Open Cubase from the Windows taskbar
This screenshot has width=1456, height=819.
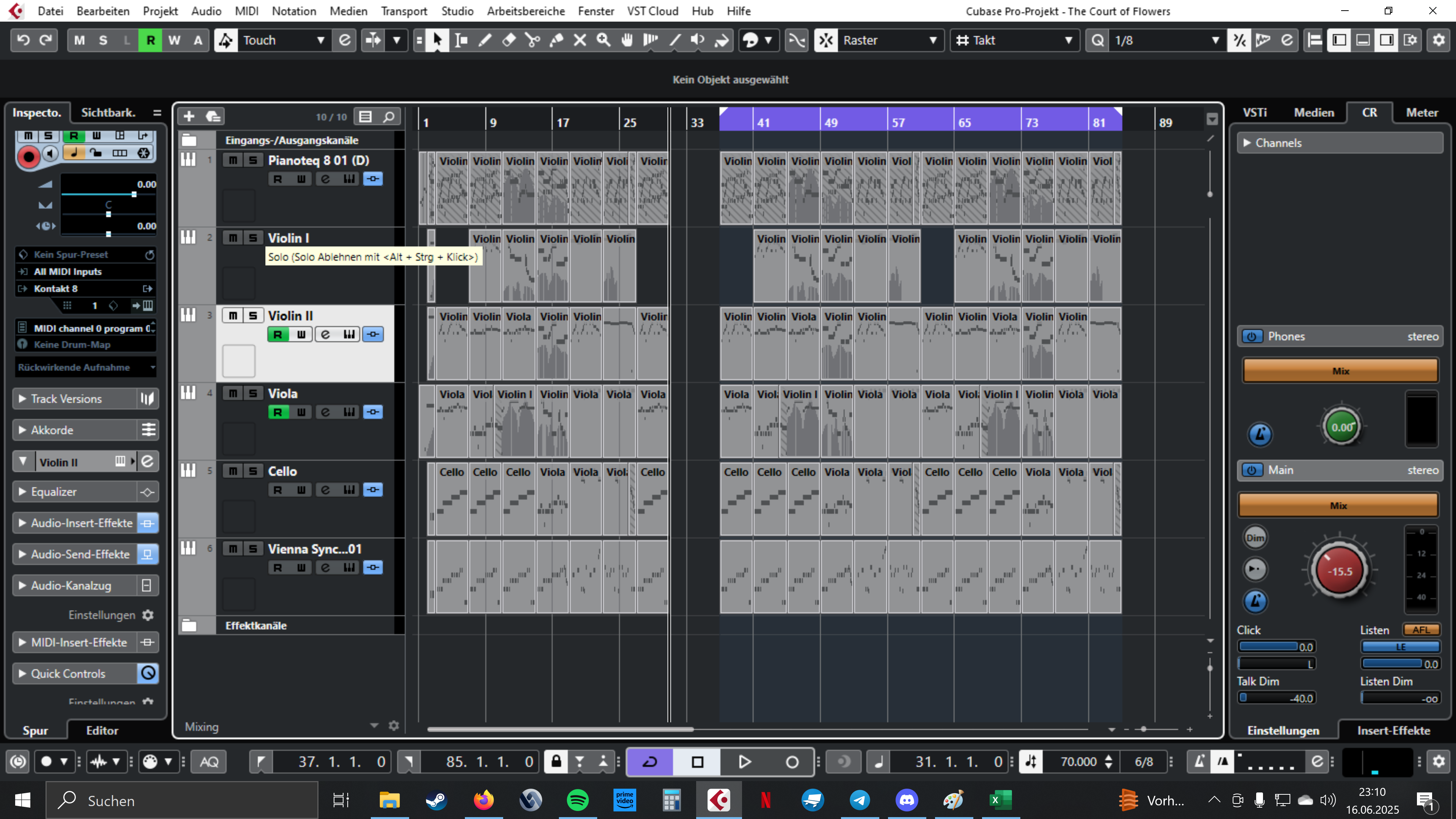pyautogui.click(x=719, y=800)
